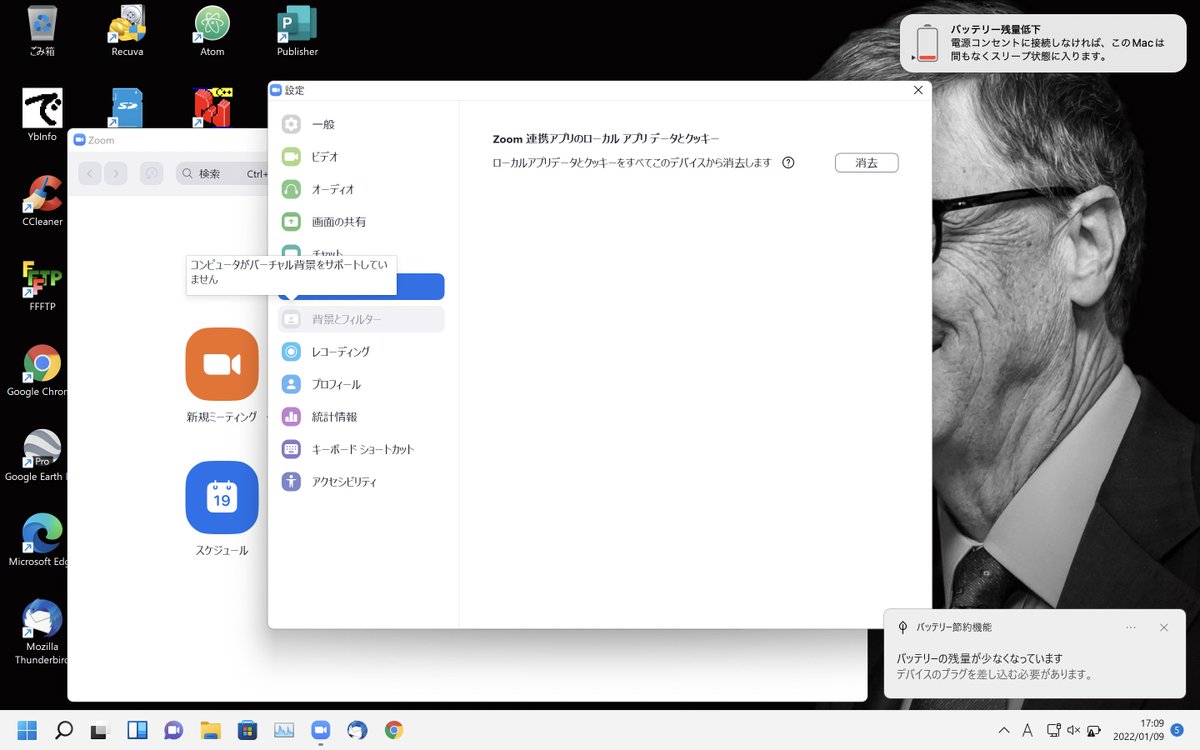
Task: Open the Teams Chat taskbar icon
Action: pyautogui.click(x=174, y=730)
